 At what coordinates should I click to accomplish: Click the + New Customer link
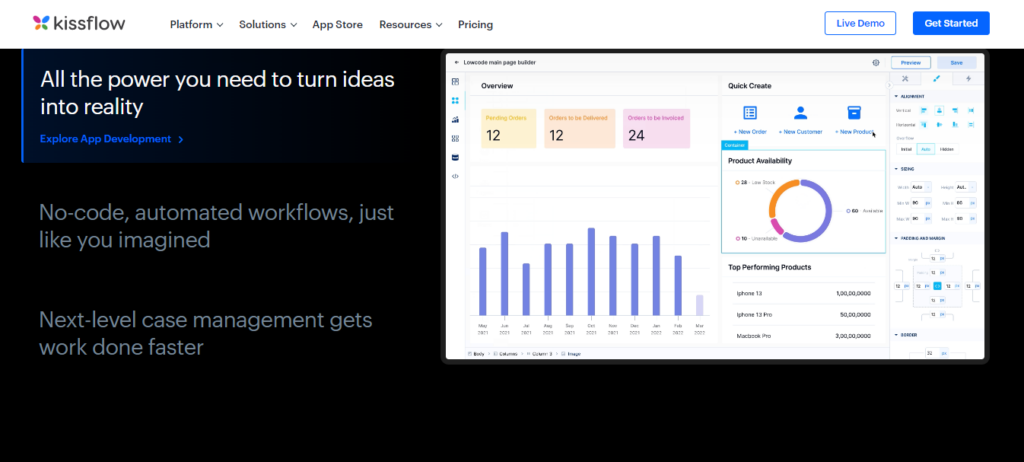tap(801, 132)
